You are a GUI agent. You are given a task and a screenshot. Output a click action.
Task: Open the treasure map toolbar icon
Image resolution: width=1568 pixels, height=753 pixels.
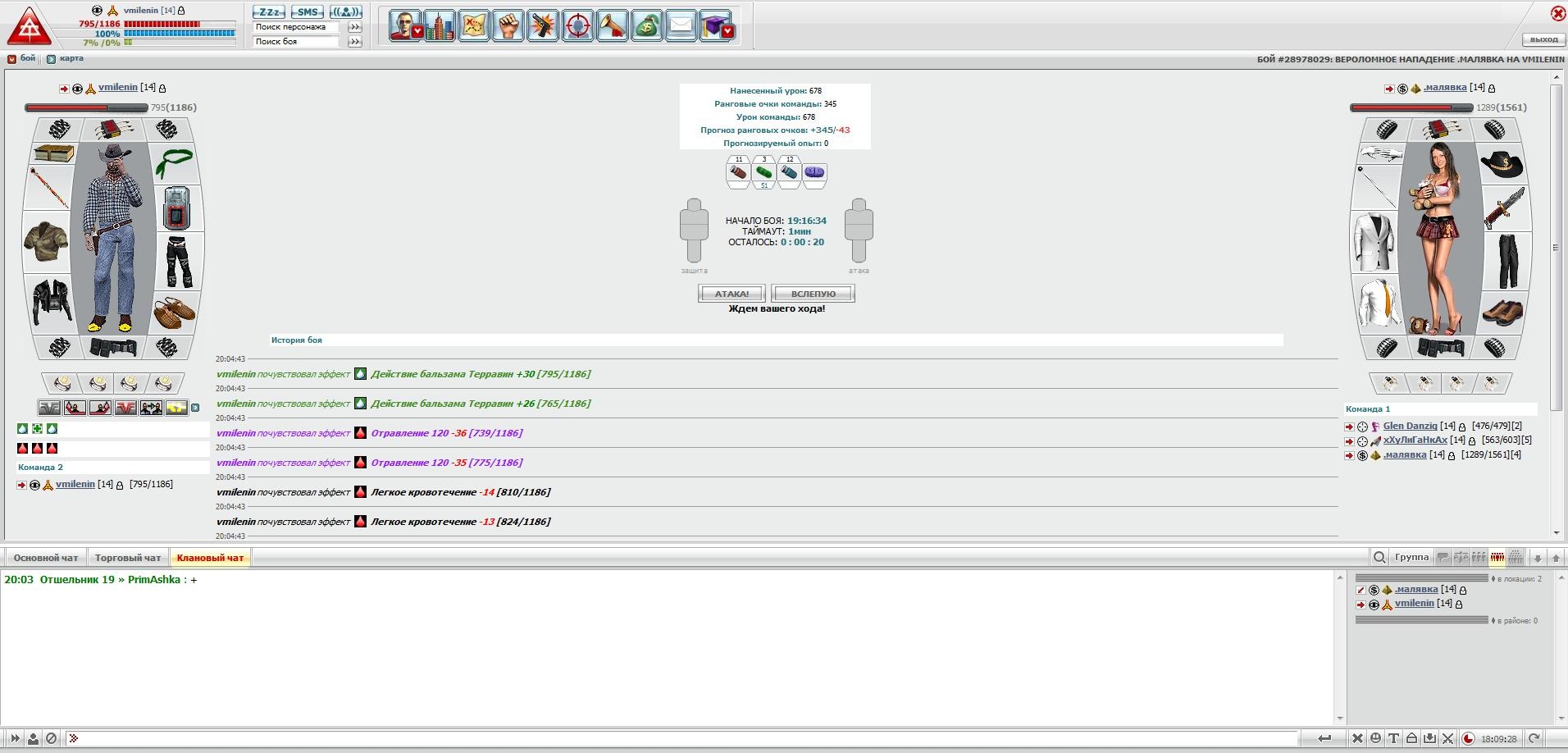[x=474, y=26]
